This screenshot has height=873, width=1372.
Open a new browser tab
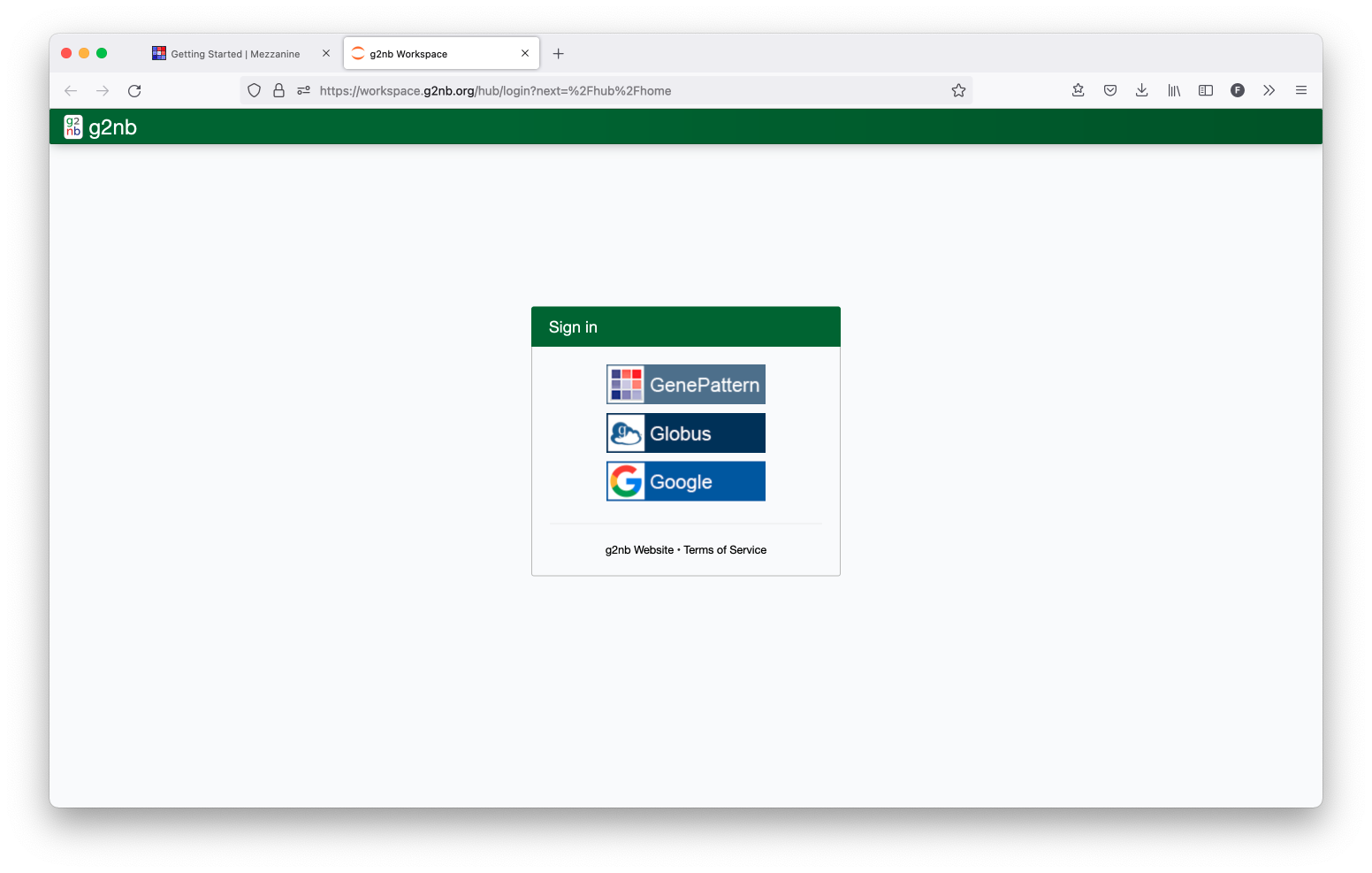[558, 54]
